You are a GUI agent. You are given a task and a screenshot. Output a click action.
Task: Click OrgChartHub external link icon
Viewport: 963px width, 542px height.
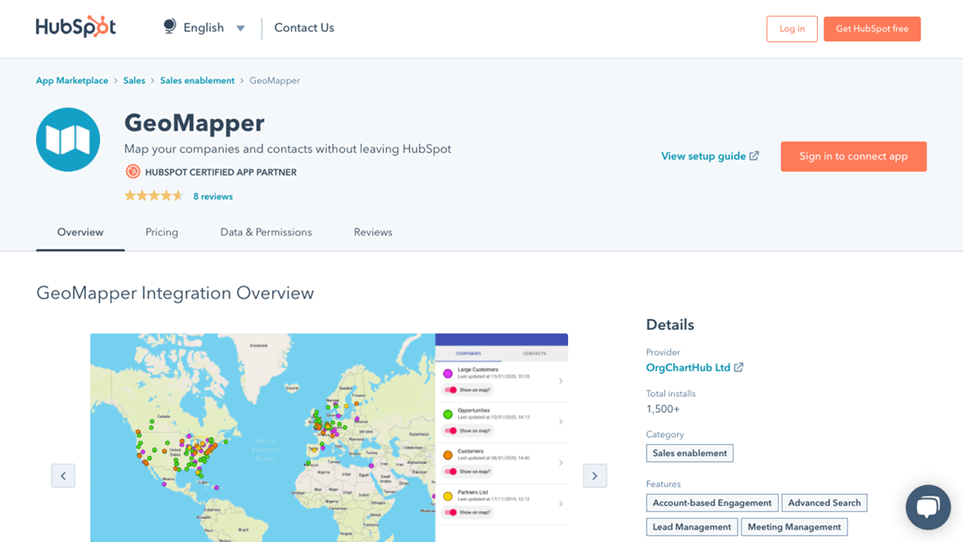[739, 367]
